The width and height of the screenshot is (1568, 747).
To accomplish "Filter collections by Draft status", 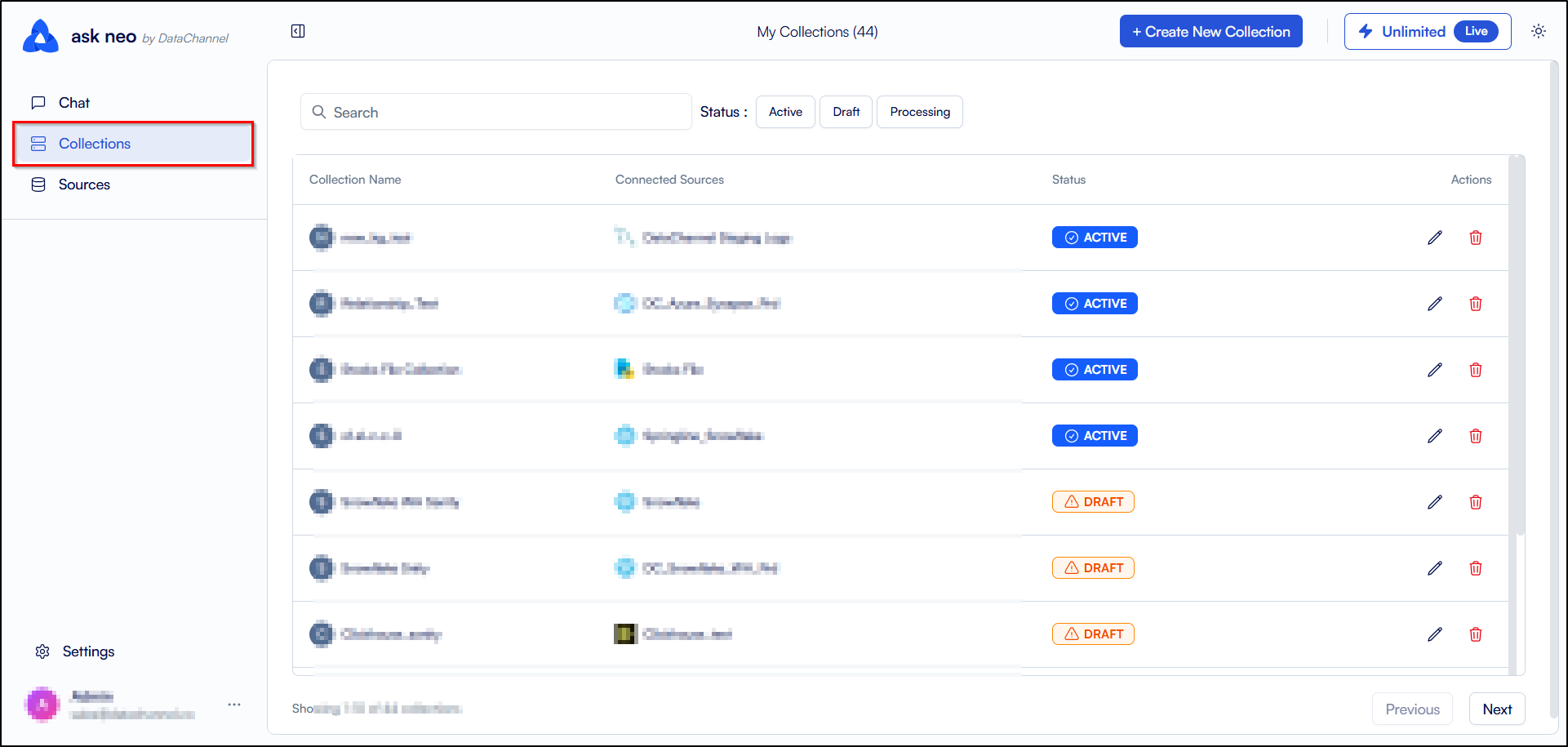I will pyautogui.click(x=846, y=112).
